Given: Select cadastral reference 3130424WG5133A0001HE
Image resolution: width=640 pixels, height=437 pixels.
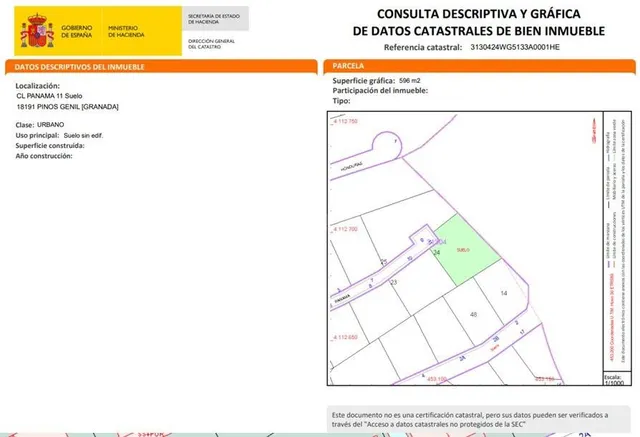Looking at the screenshot, I should (x=515, y=47).
